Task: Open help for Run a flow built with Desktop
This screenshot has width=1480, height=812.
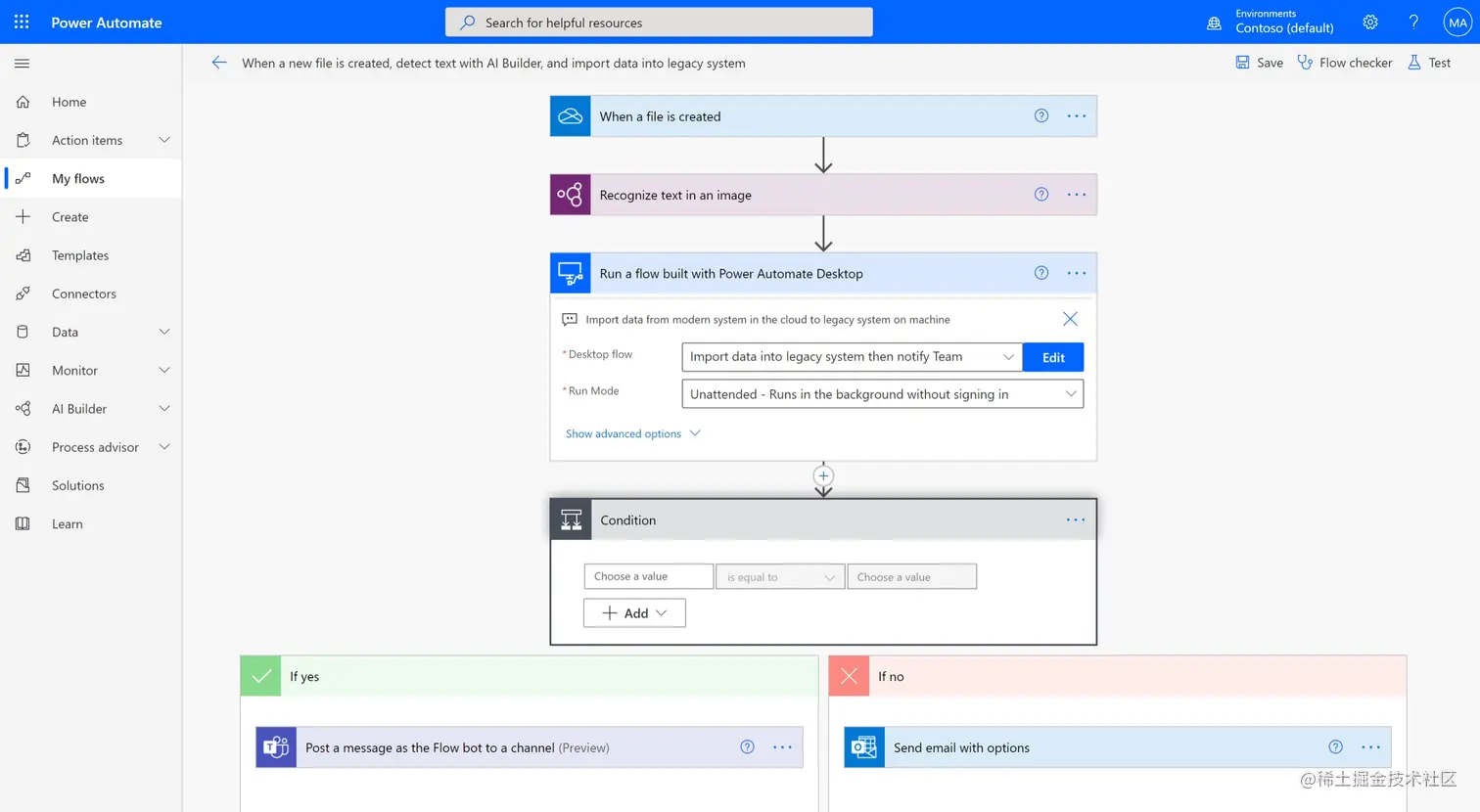Action: (x=1041, y=273)
